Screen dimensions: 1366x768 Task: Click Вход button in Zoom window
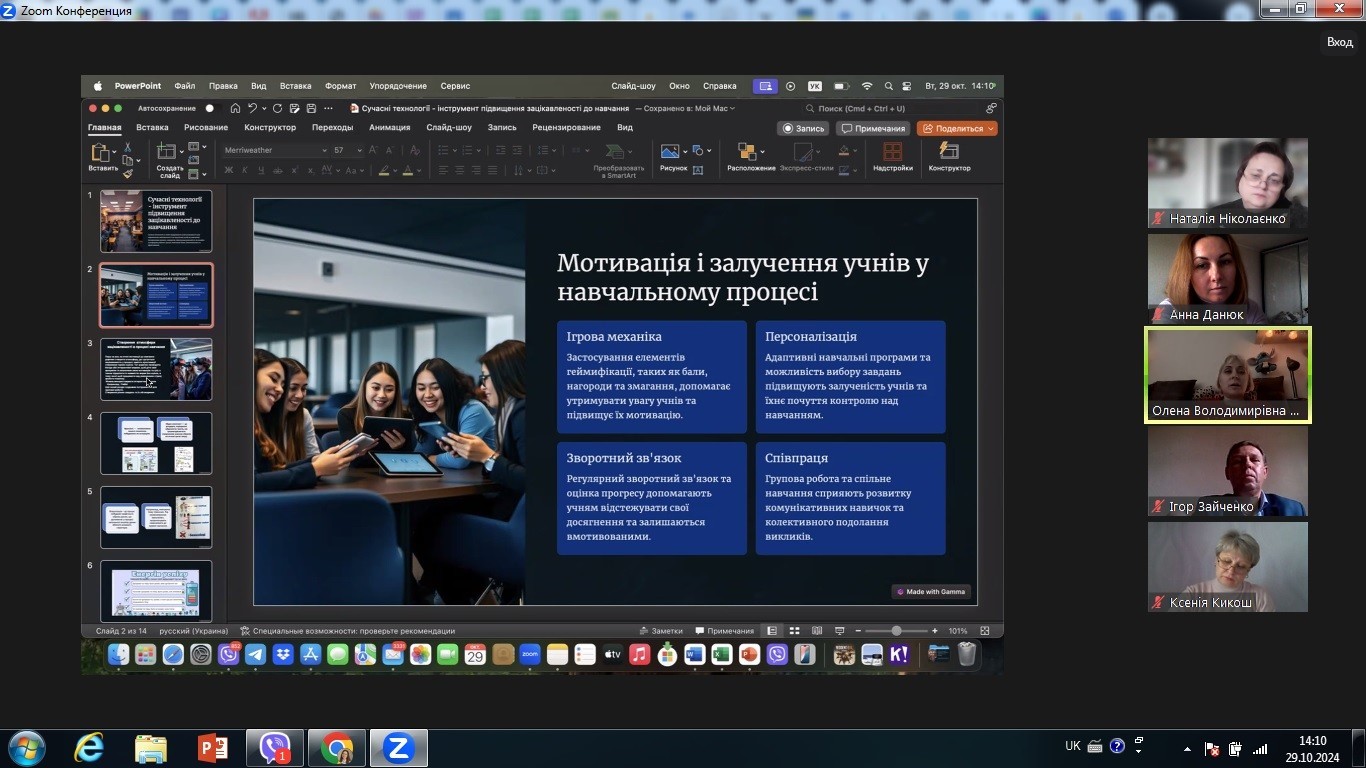(1340, 42)
